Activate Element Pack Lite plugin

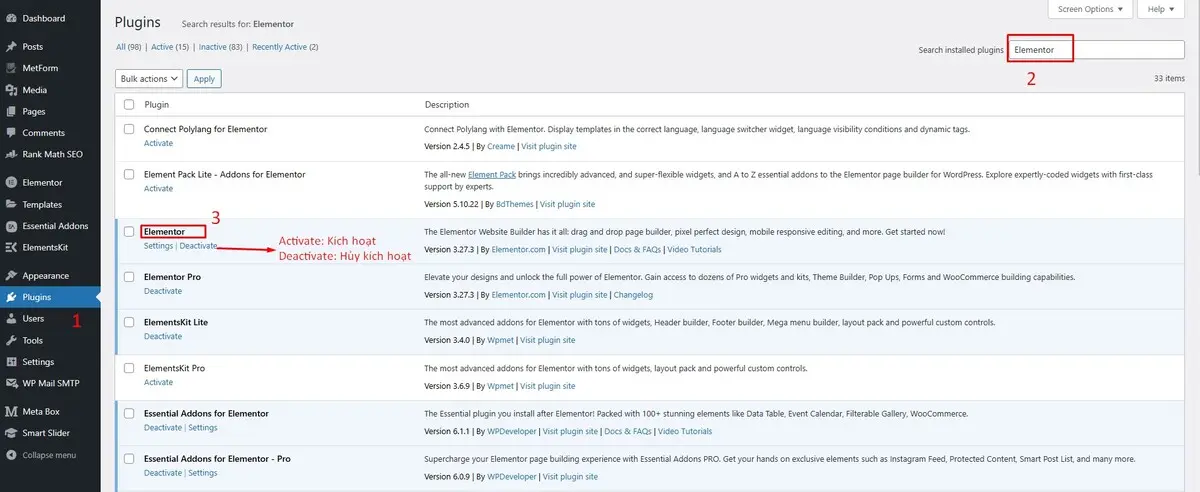click(x=158, y=188)
